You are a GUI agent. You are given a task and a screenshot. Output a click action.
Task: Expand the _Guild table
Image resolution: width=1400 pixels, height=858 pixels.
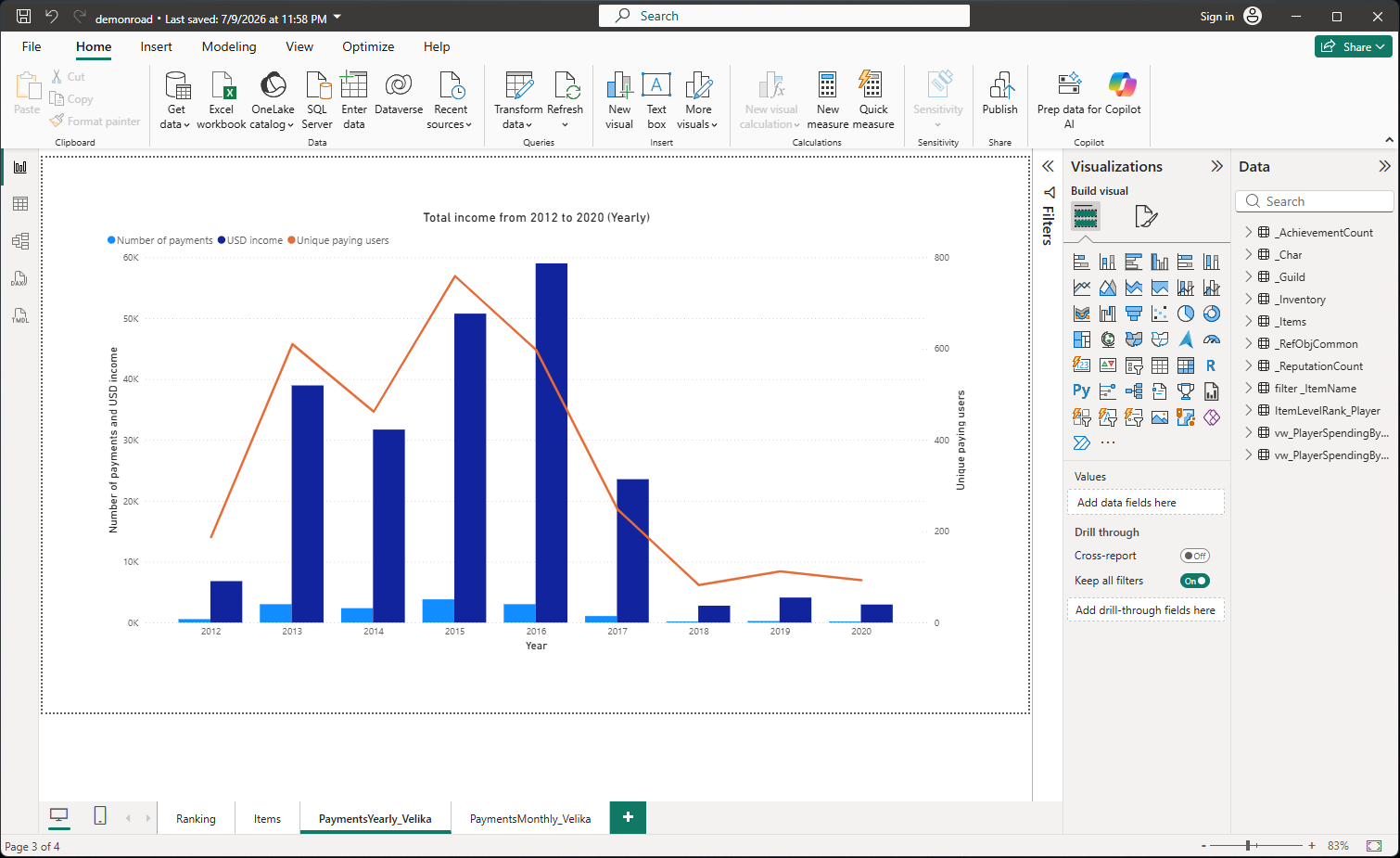tap(1248, 276)
